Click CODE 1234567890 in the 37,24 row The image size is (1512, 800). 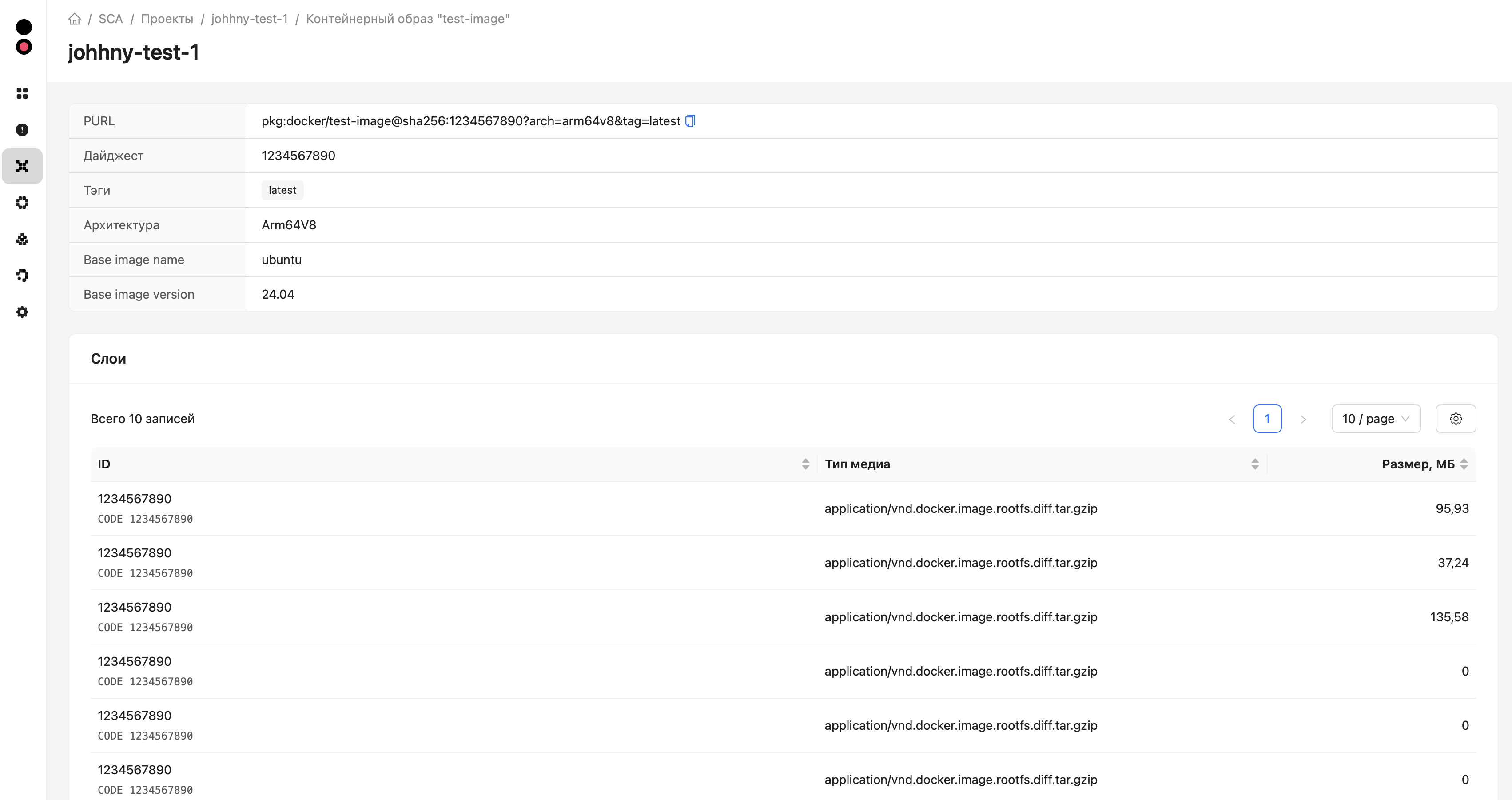click(x=145, y=573)
